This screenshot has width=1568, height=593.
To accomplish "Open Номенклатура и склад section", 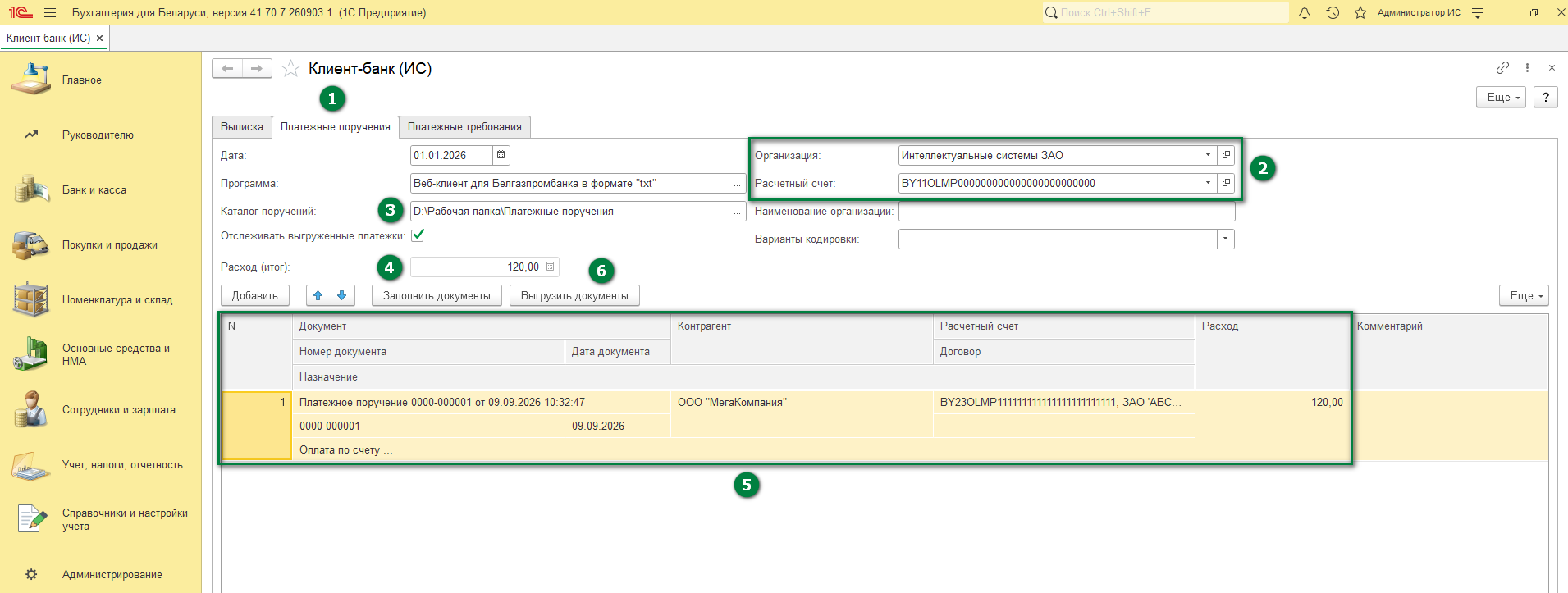I will pyautogui.click(x=100, y=299).
